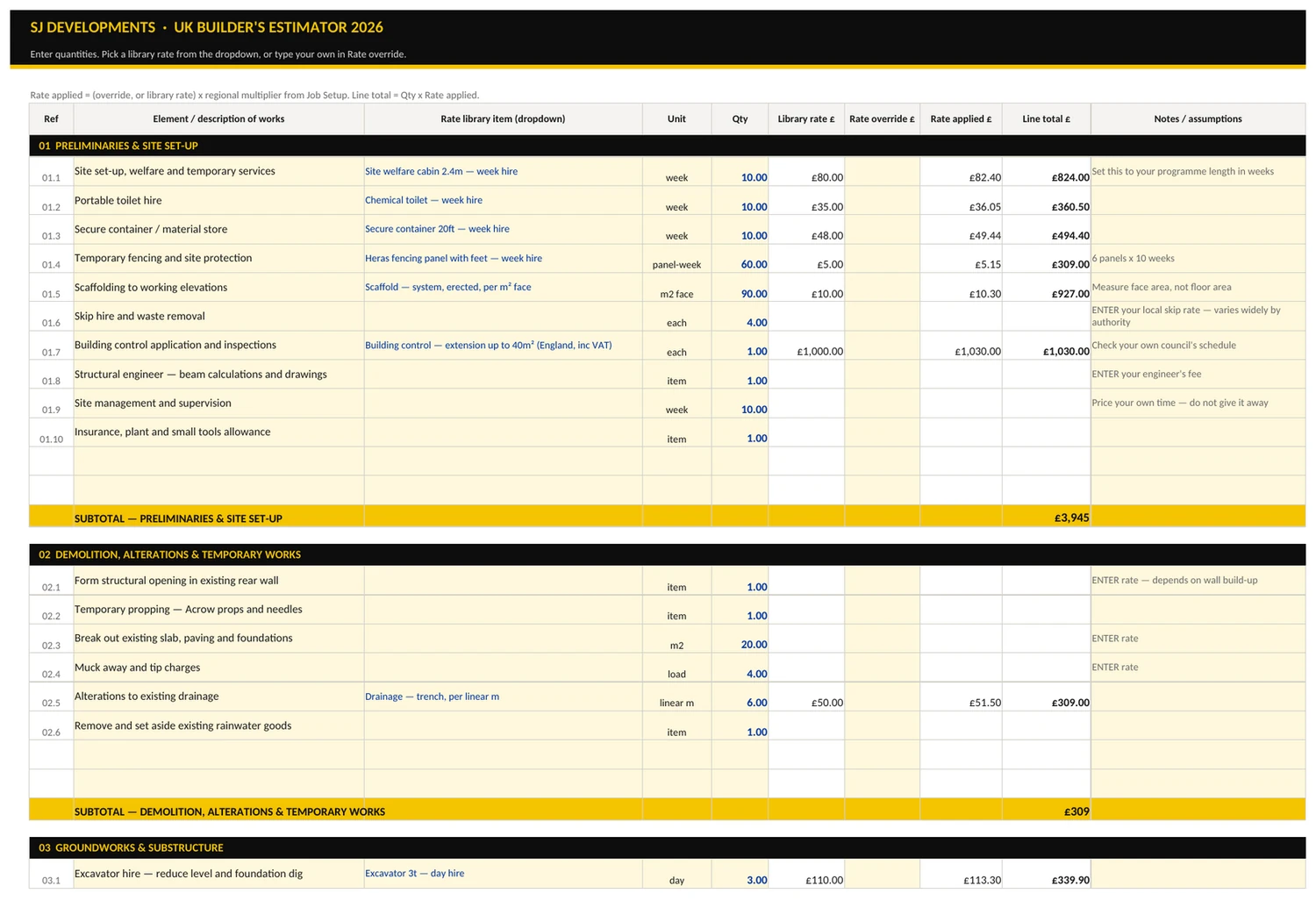This screenshot has height=922, width=1316.
Task: Click the 'Library rate £' column header
Action: pyautogui.click(x=806, y=119)
